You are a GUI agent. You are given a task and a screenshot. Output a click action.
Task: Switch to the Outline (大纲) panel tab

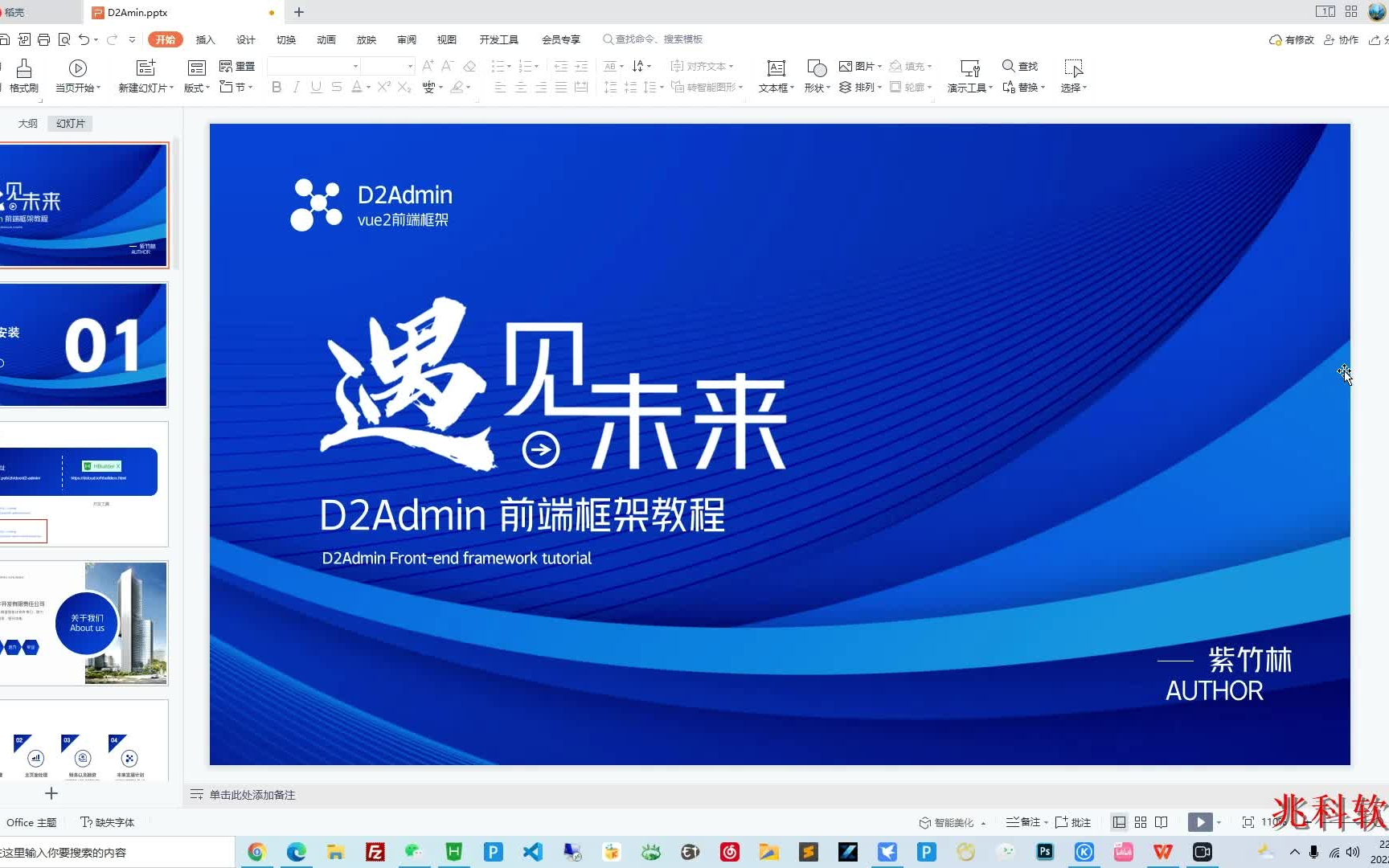(x=28, y=123)
